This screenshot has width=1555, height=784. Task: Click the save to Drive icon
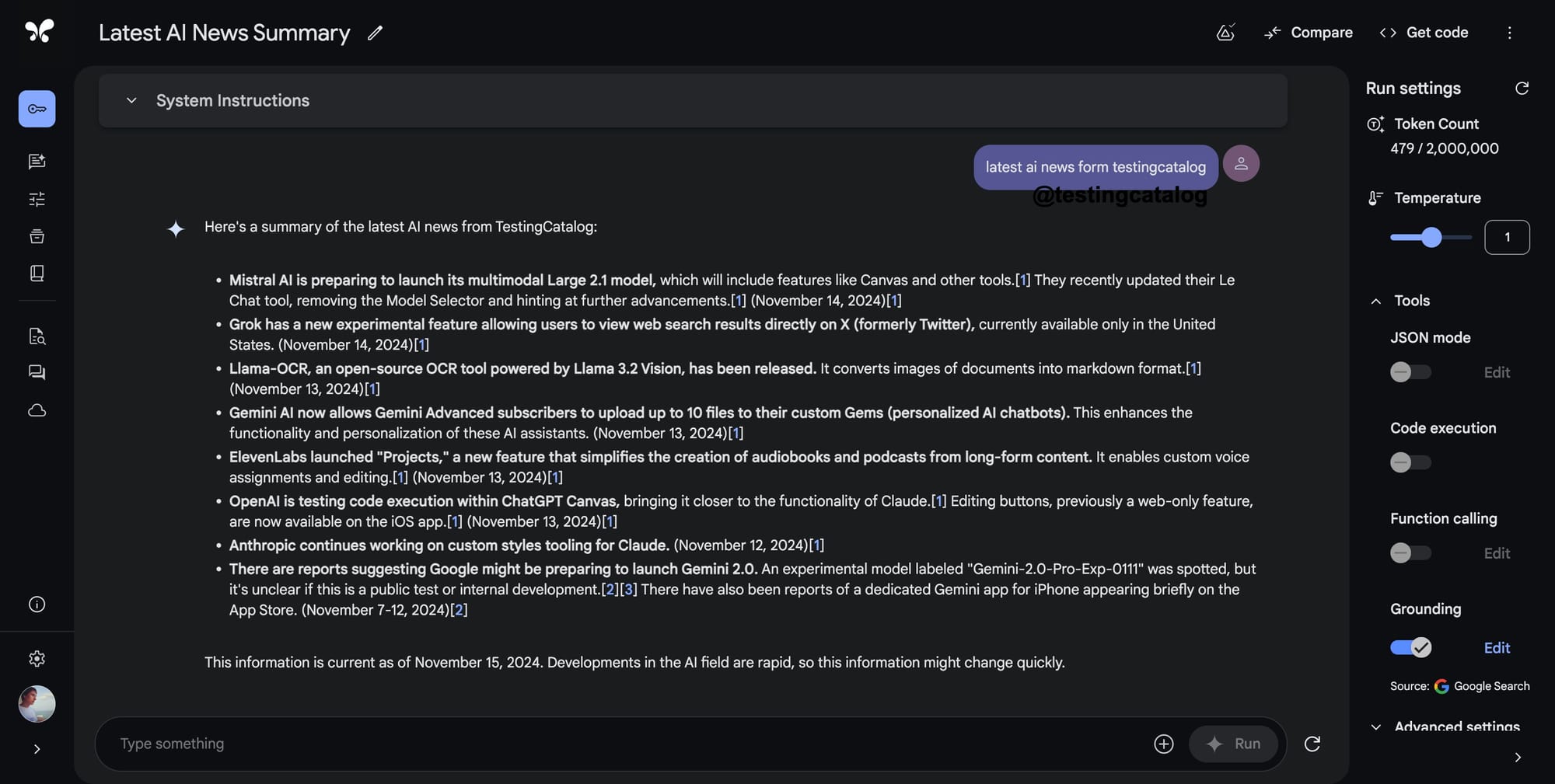pos(1225,33)
